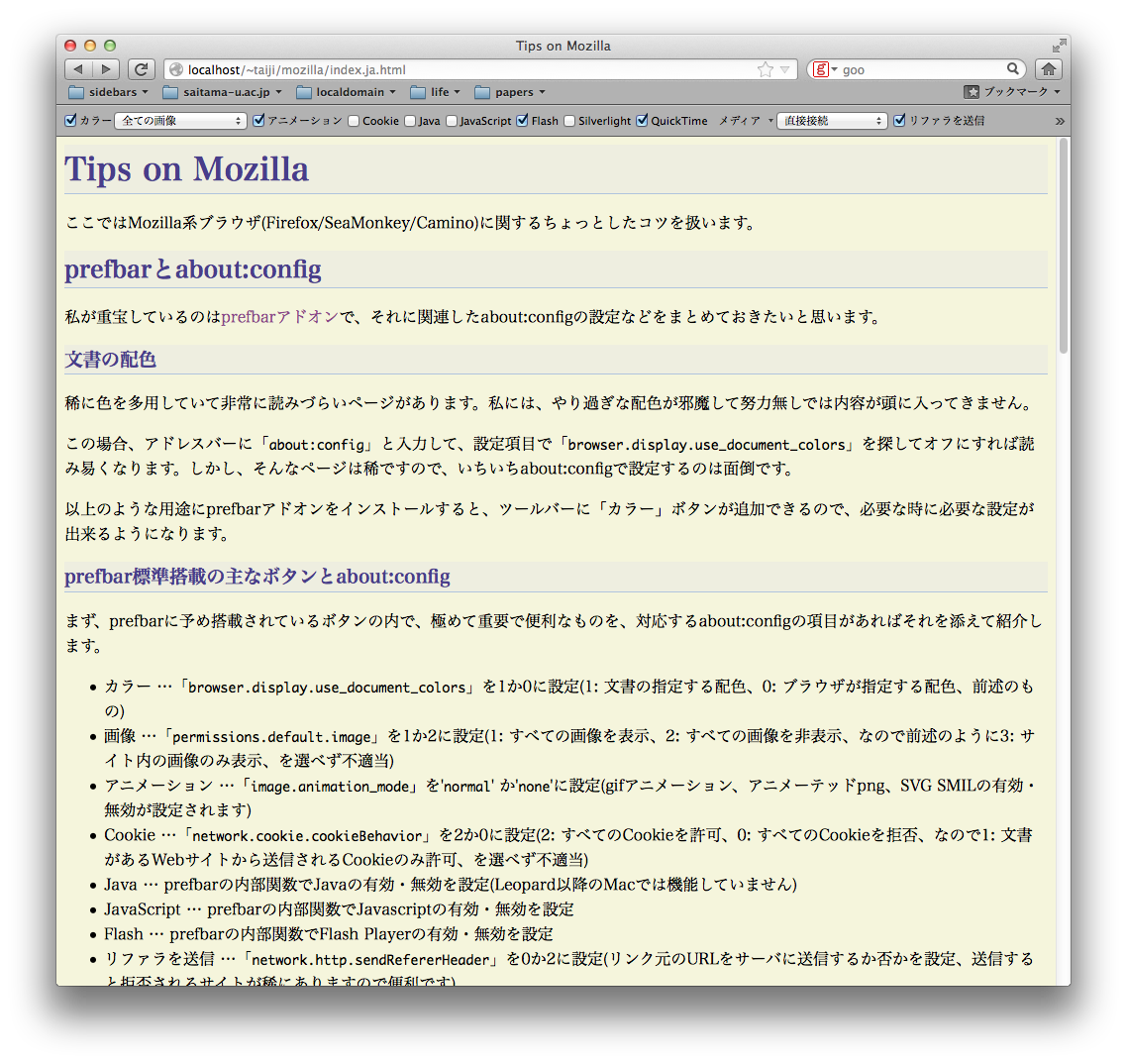Enable the Cookie checkbox in prefbar
Viewport: 1127px width, 1064px height.
354,121
